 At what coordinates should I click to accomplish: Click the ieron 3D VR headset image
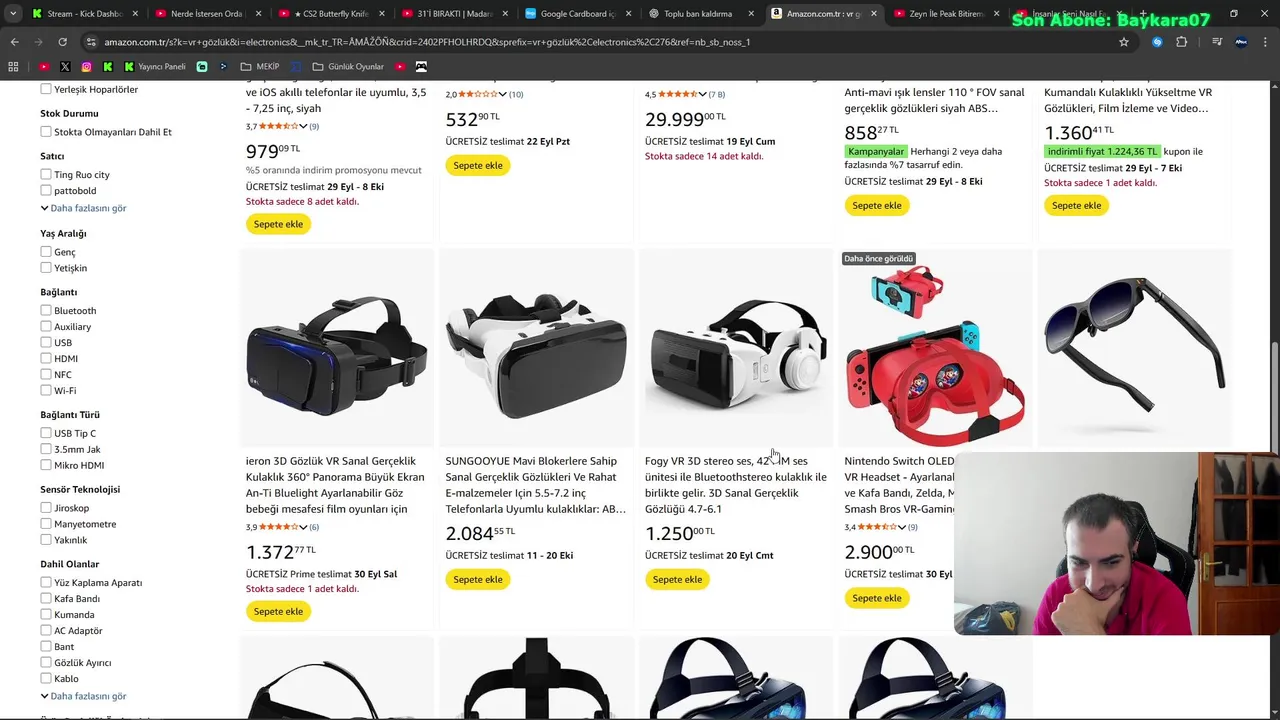[337, 349]
